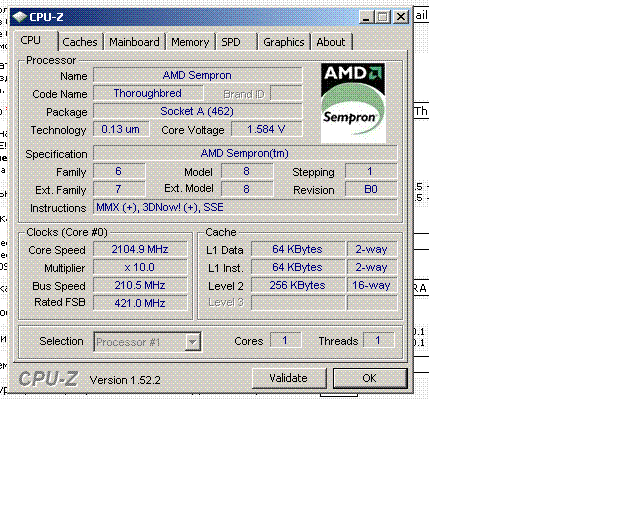The image size is (640, 512).
Task: Click the Technology value 0.13 um
Action: coord(121,129)
